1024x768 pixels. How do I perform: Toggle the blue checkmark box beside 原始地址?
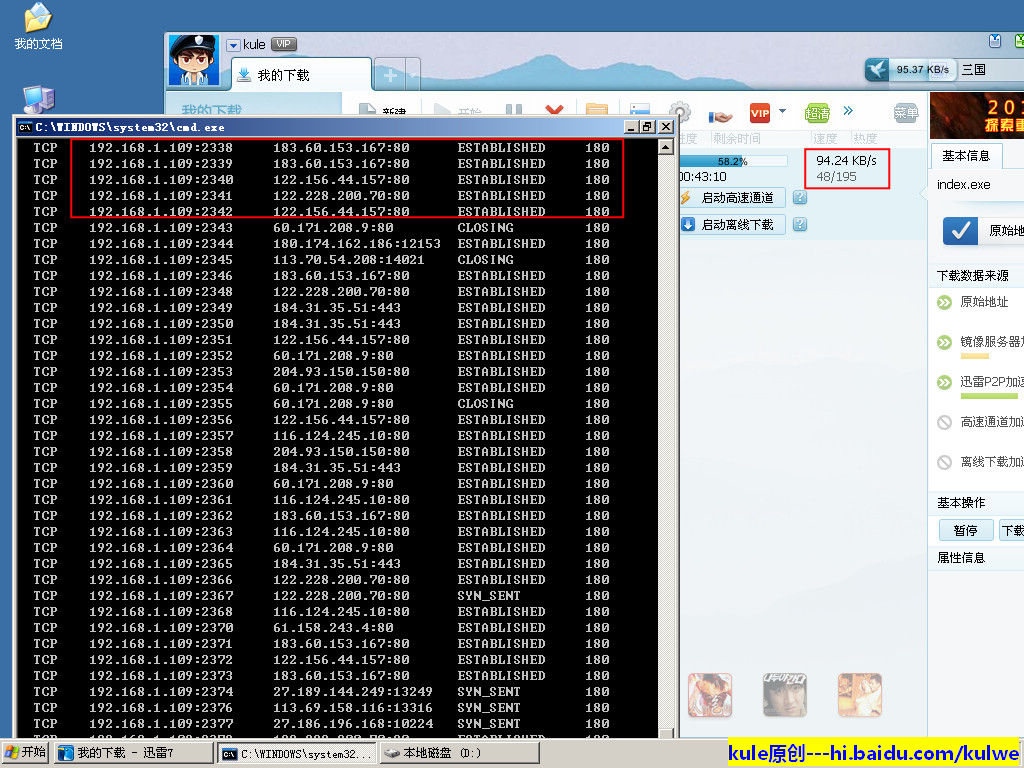[960, 230]
